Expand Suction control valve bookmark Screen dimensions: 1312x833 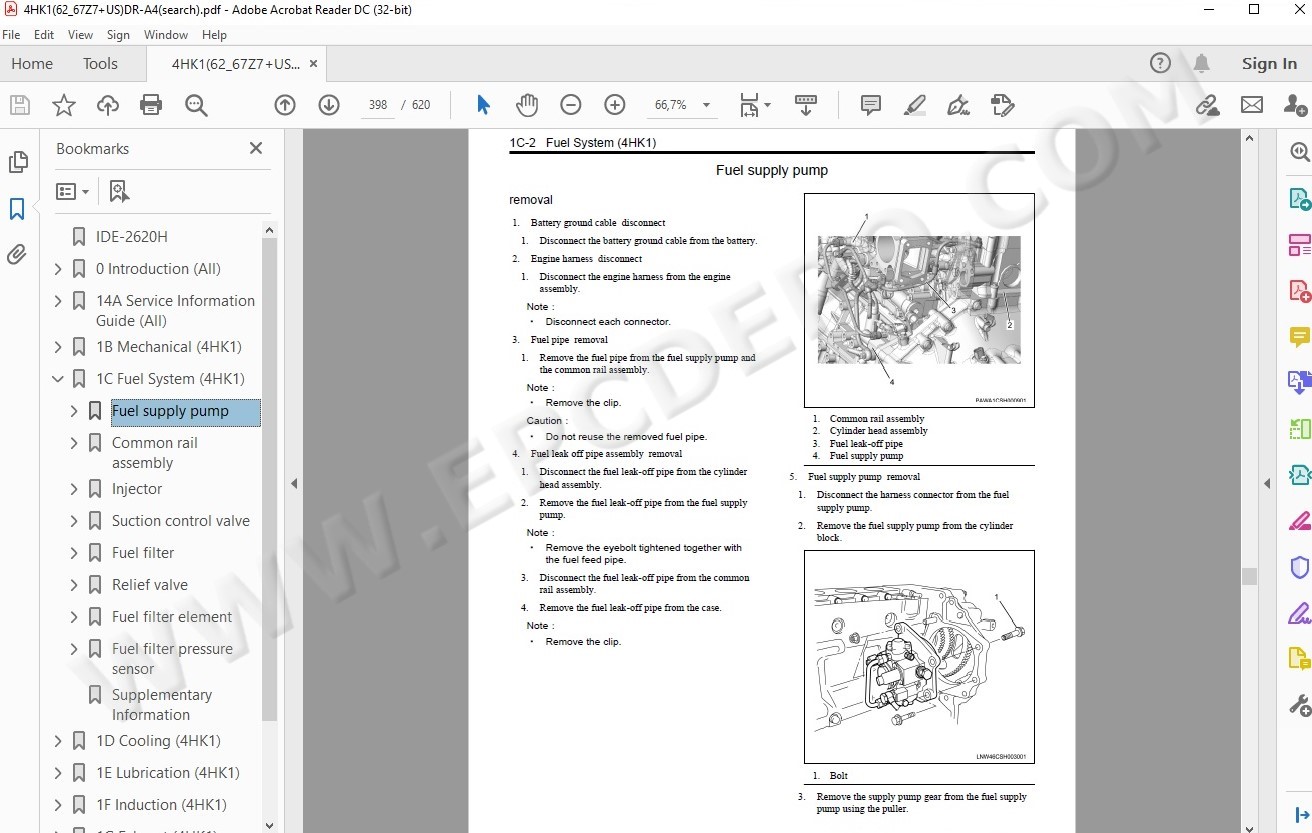tap(74, 521)
